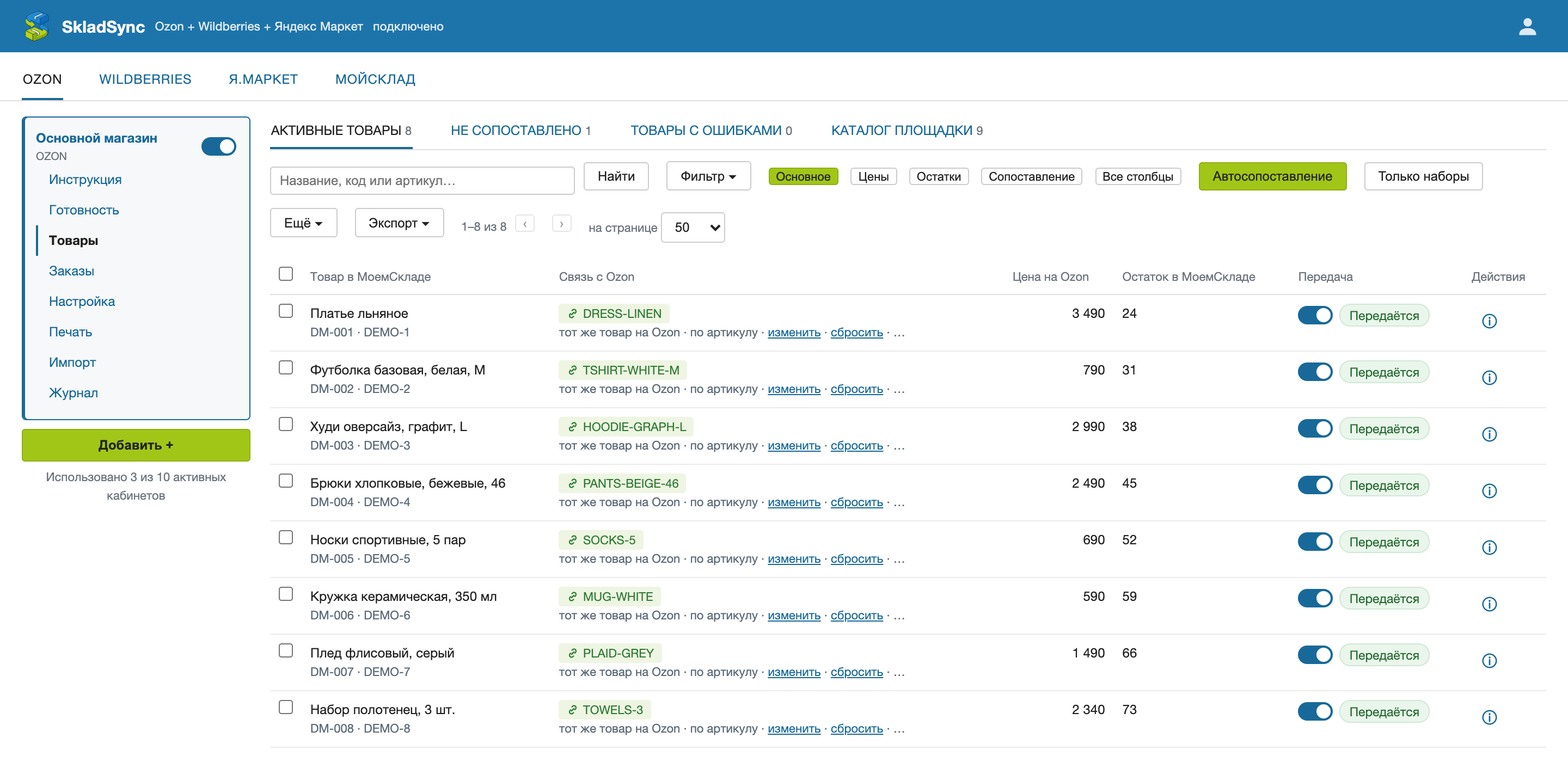Expand the Фильтр dropdown
Screen dimensions: 1568x762
pos(708,176)
